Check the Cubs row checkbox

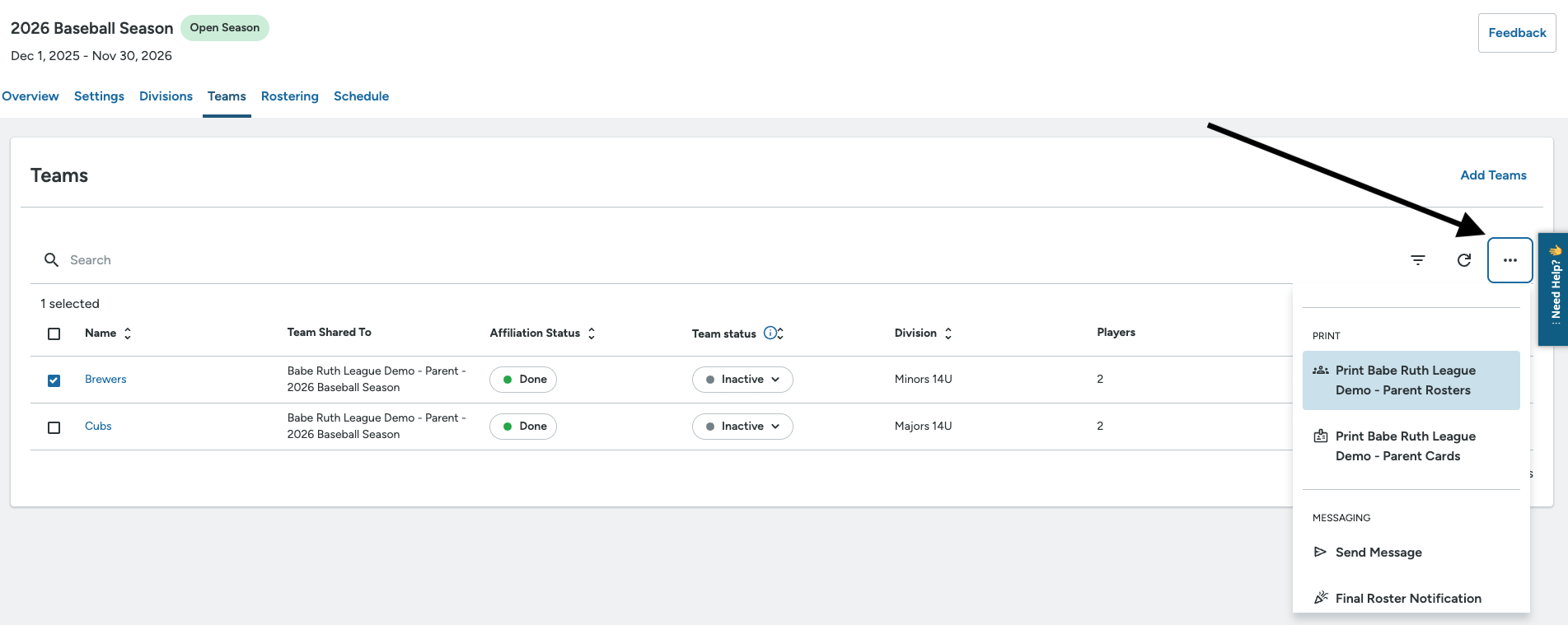coord(54,427)
